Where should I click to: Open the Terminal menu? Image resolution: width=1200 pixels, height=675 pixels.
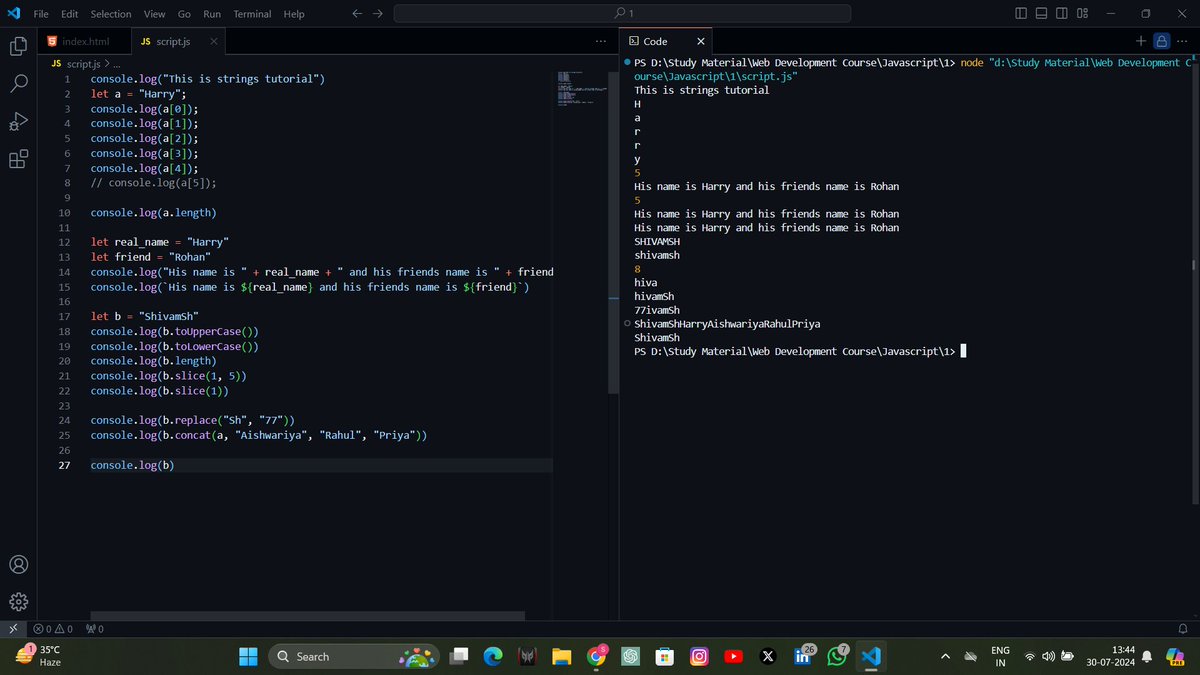[253, 14]
